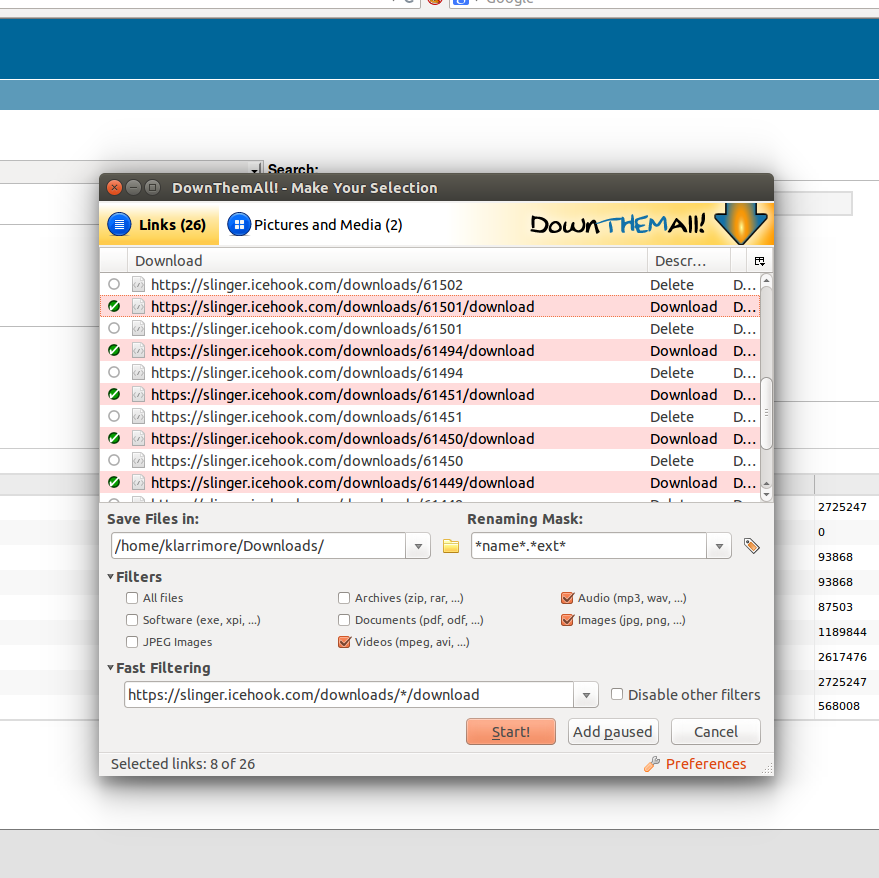
Task: Click the Fast Filtering text field
Action: pos(349,695)
